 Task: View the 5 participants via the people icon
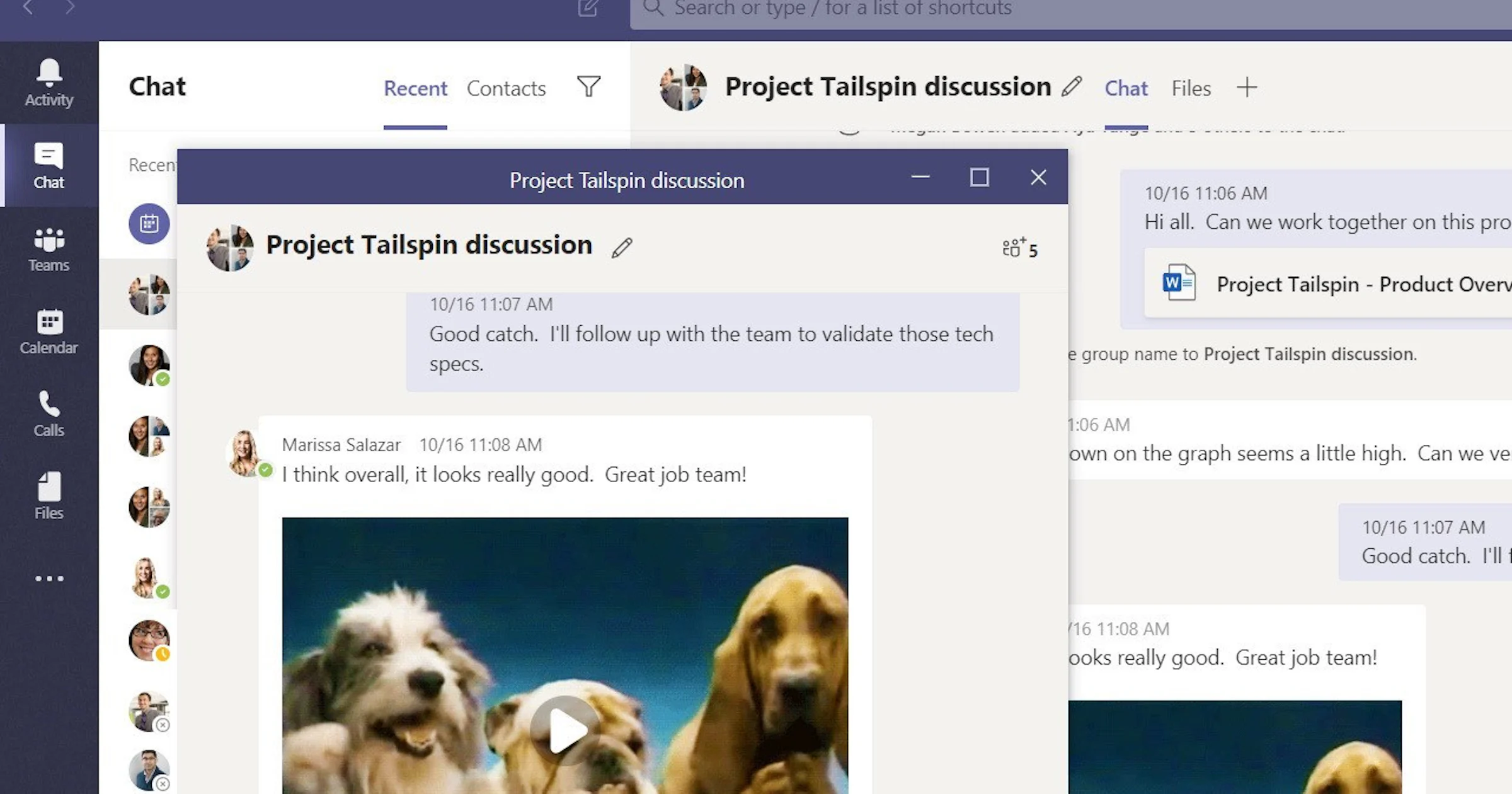tap(1020, 248)
